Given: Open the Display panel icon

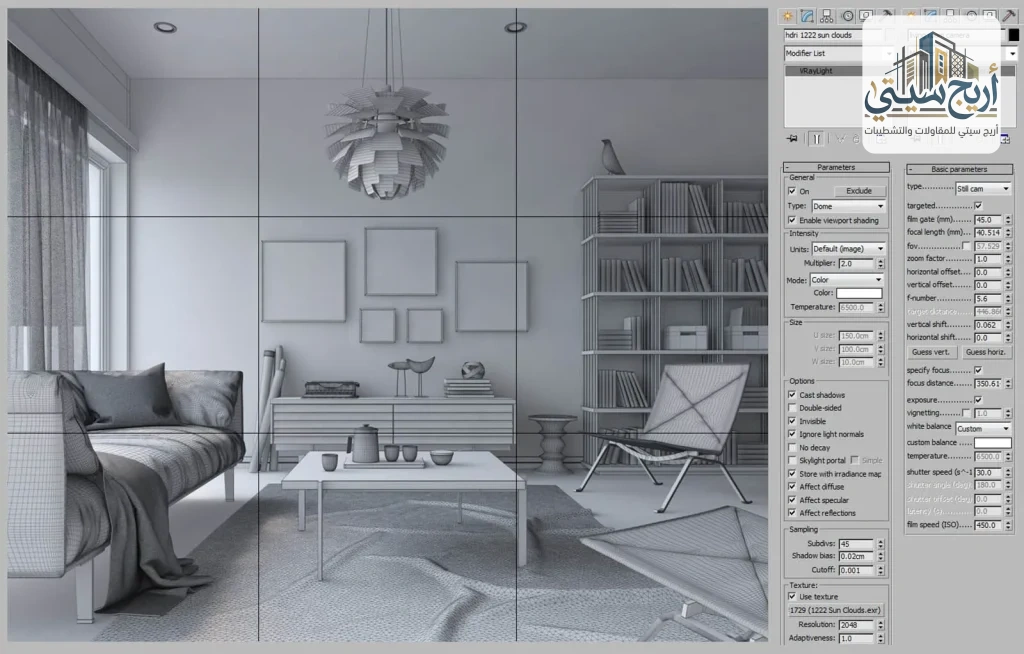Looking at the screenshot, I should [x=864, y=16].
